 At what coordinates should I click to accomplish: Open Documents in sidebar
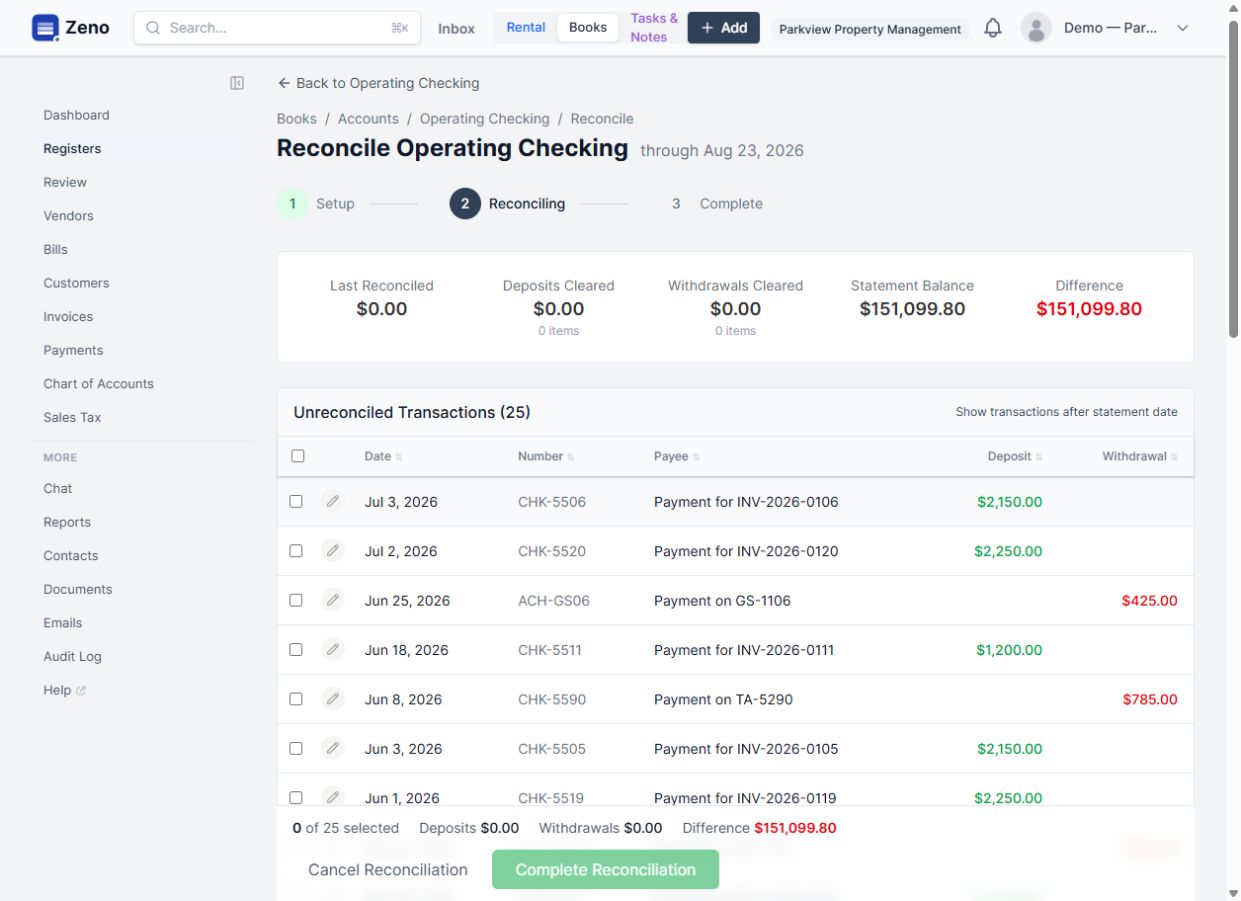(x=77, y=589)
